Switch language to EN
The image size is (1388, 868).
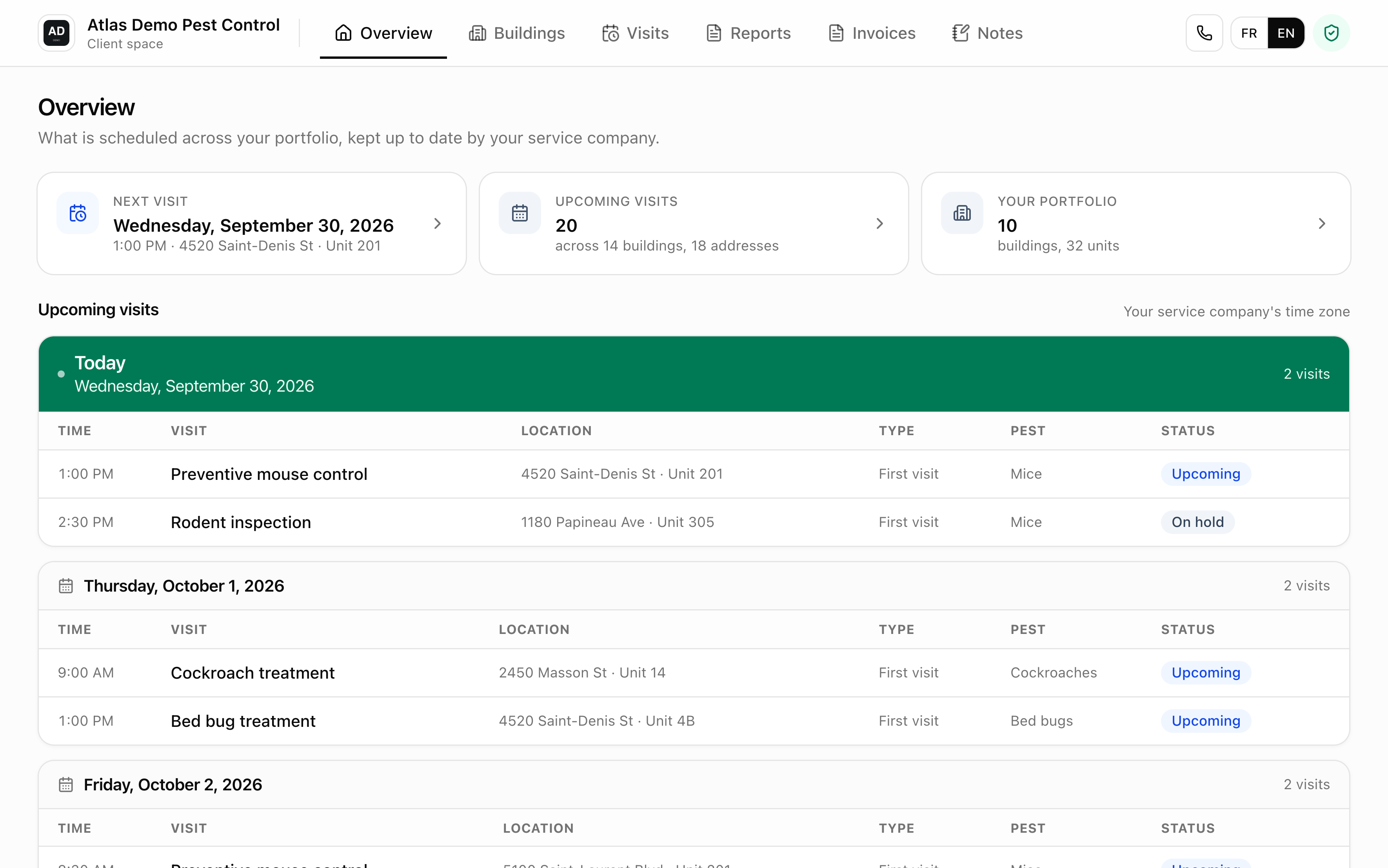[1286, 33]
